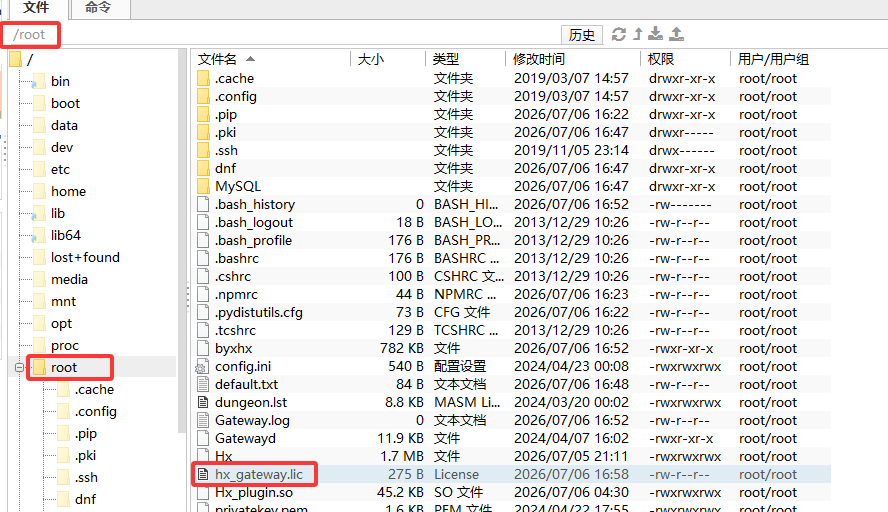The image size is (888, 512).
Task: Select the root folder in the tree
Action: 63,368
